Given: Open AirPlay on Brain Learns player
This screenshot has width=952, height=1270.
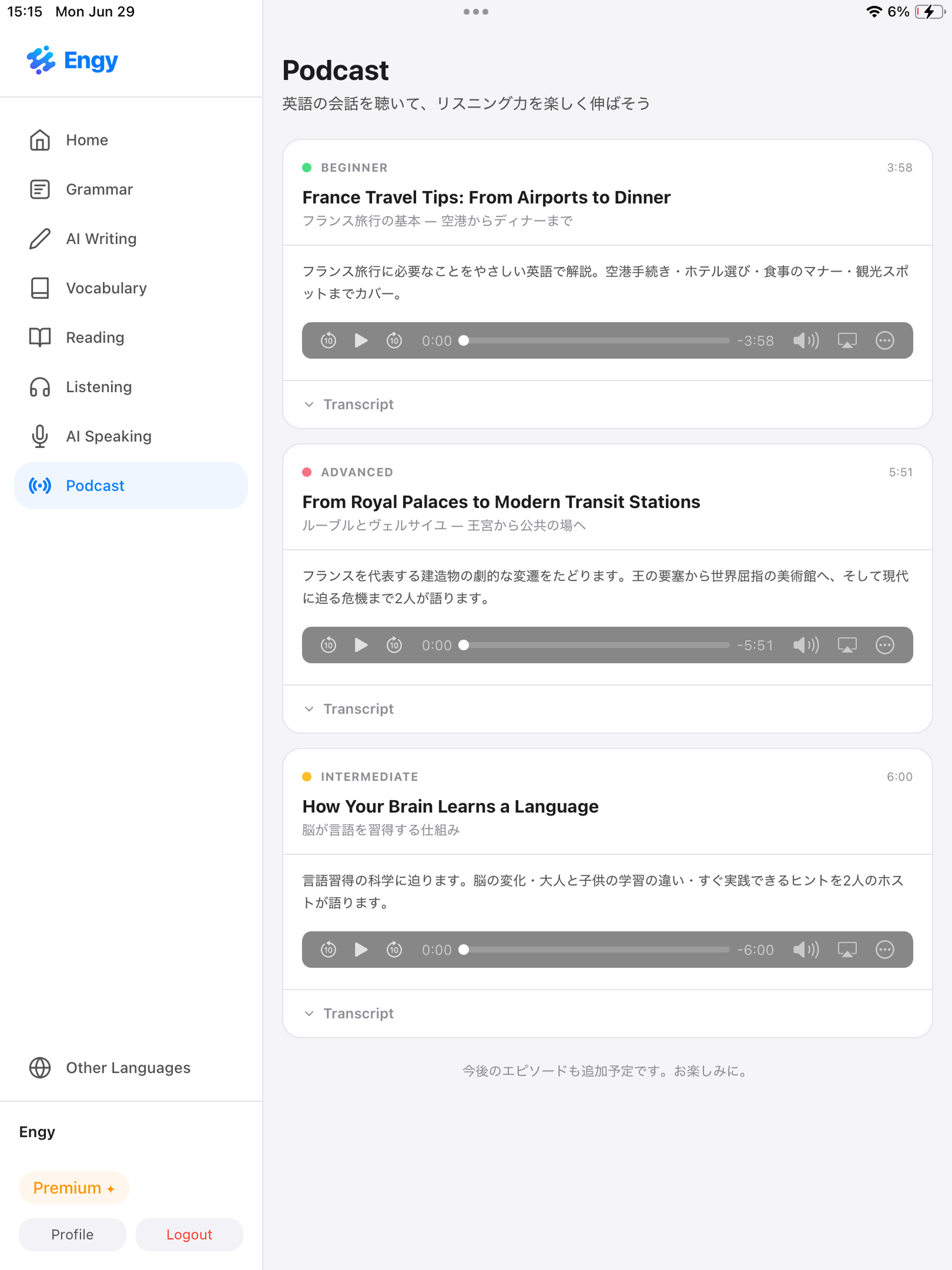Looking at the screenshot, I should [x=847, y=950].
